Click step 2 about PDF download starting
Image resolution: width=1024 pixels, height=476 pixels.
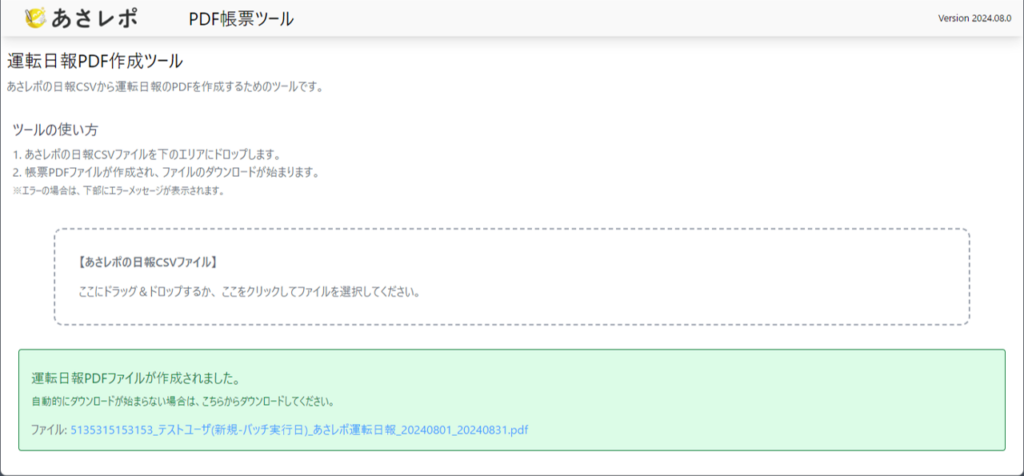pyautogui.click(x=165, y=174)
